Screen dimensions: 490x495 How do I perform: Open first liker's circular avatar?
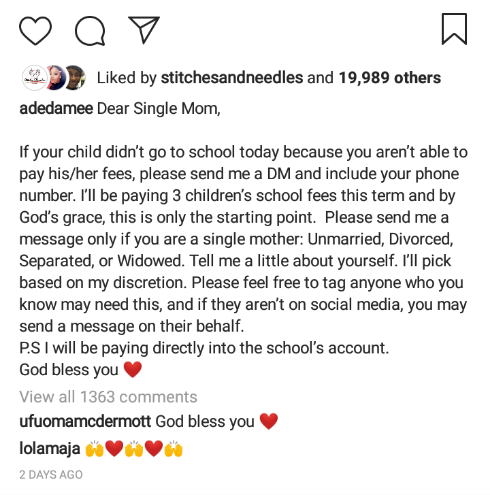(x=34, y=78)
